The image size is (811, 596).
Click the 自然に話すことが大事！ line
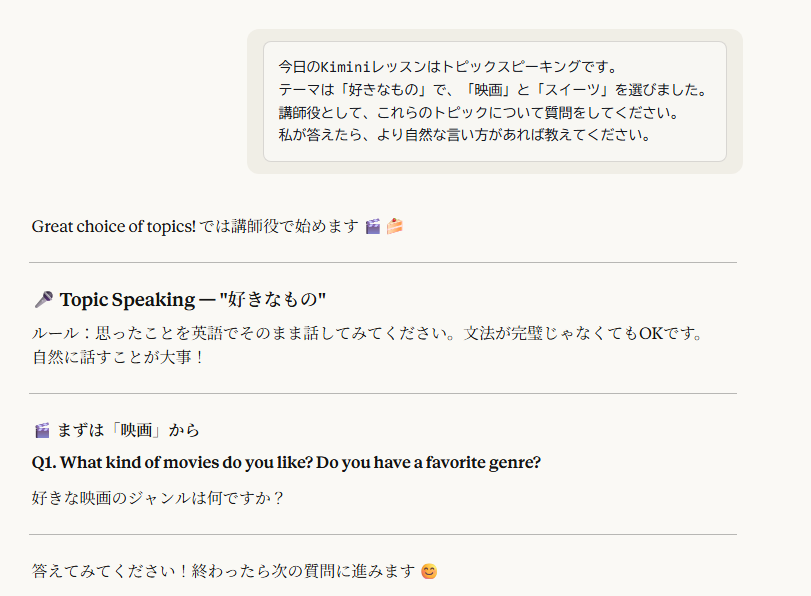[118, 356]
